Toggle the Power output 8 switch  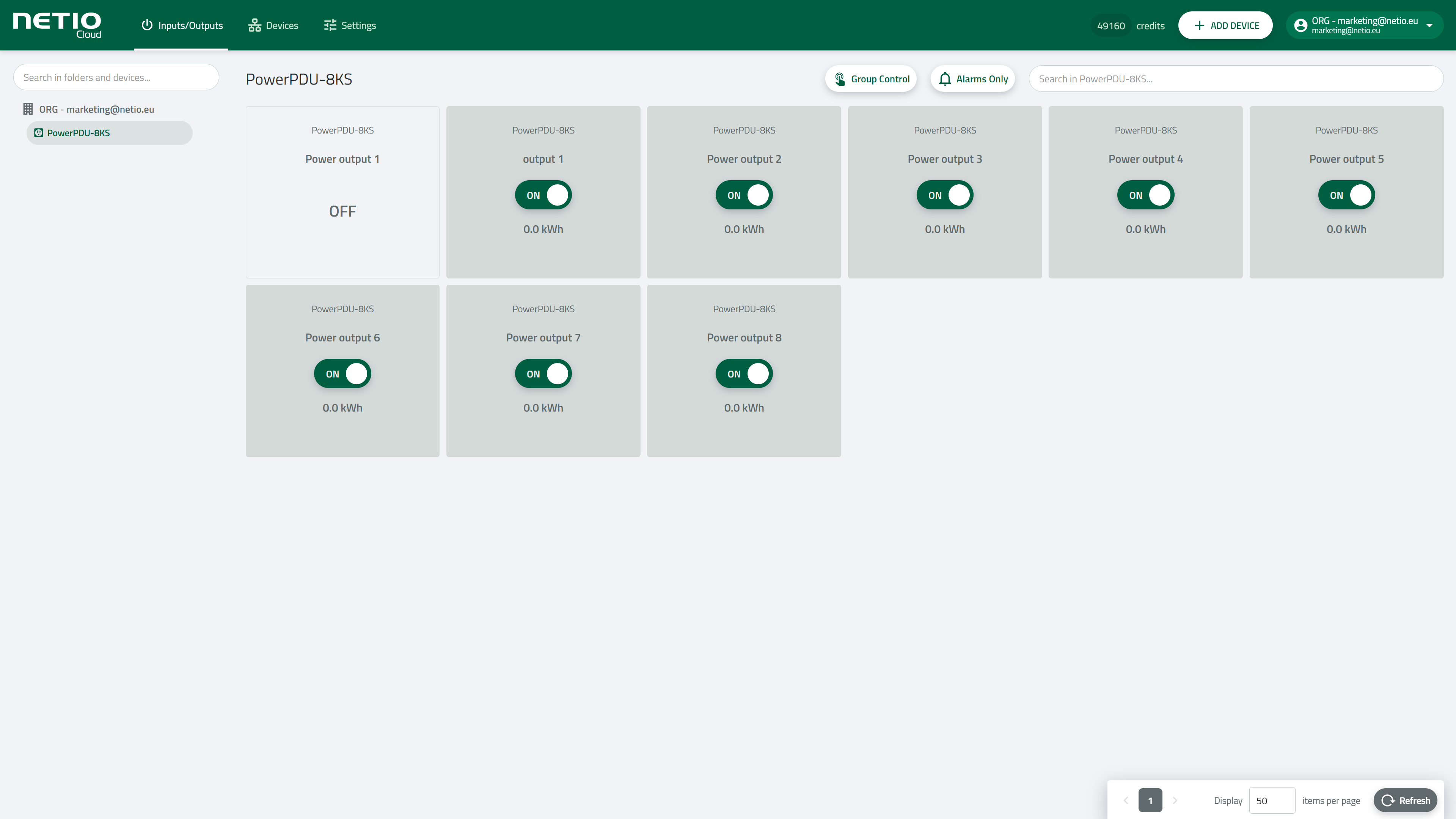click(744, 374)
